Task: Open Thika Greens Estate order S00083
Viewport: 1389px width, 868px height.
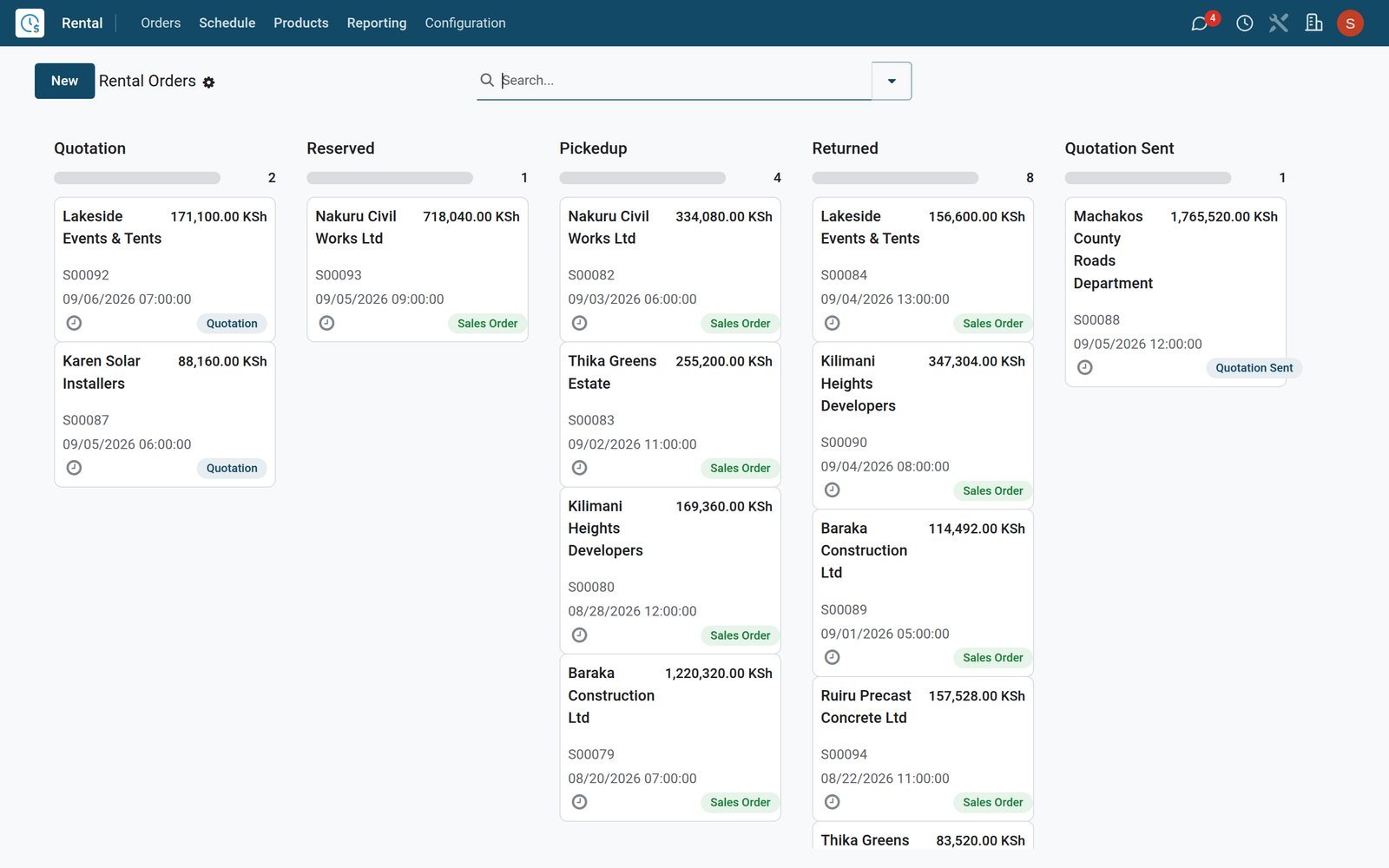Action: (x=670, y=415)
